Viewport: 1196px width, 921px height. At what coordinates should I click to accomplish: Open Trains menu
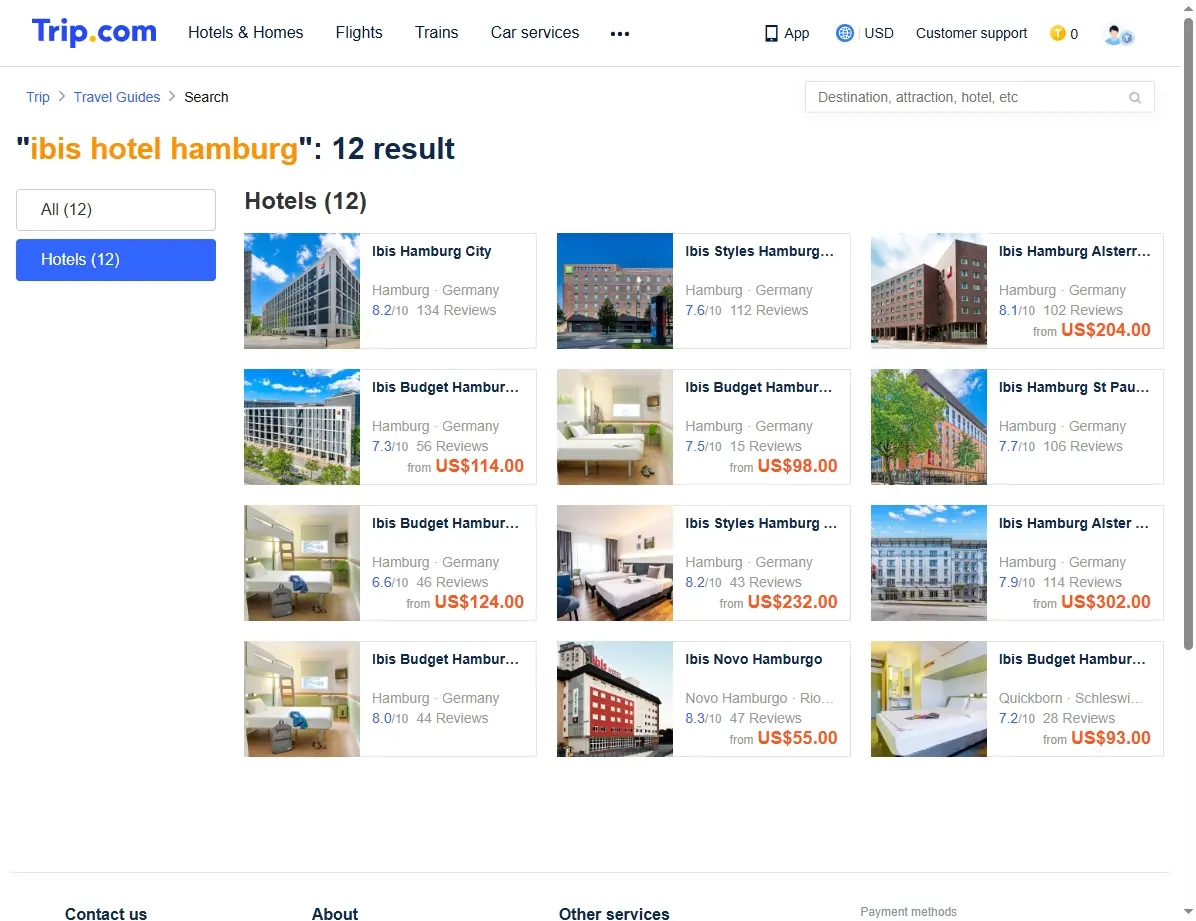(x=436, y=32)
